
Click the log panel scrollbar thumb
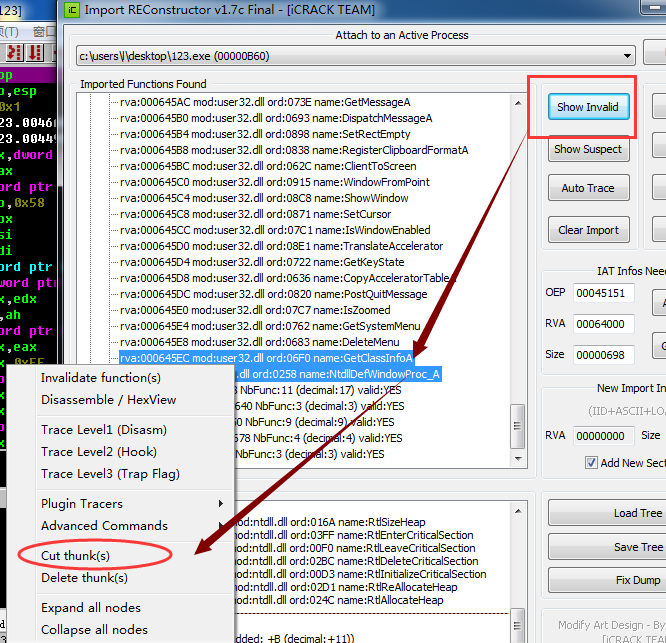coord(517,626)
